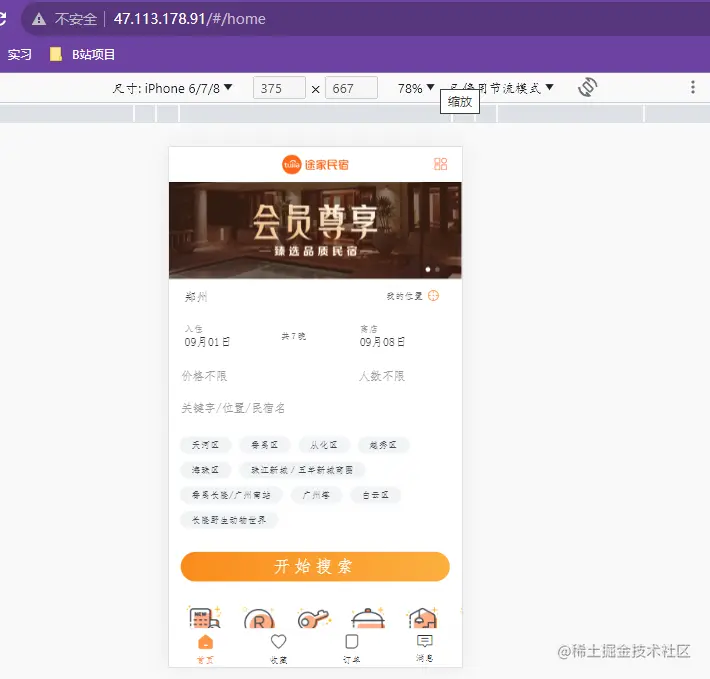Click the orange my-location crosshair icon

click(433, 296)
